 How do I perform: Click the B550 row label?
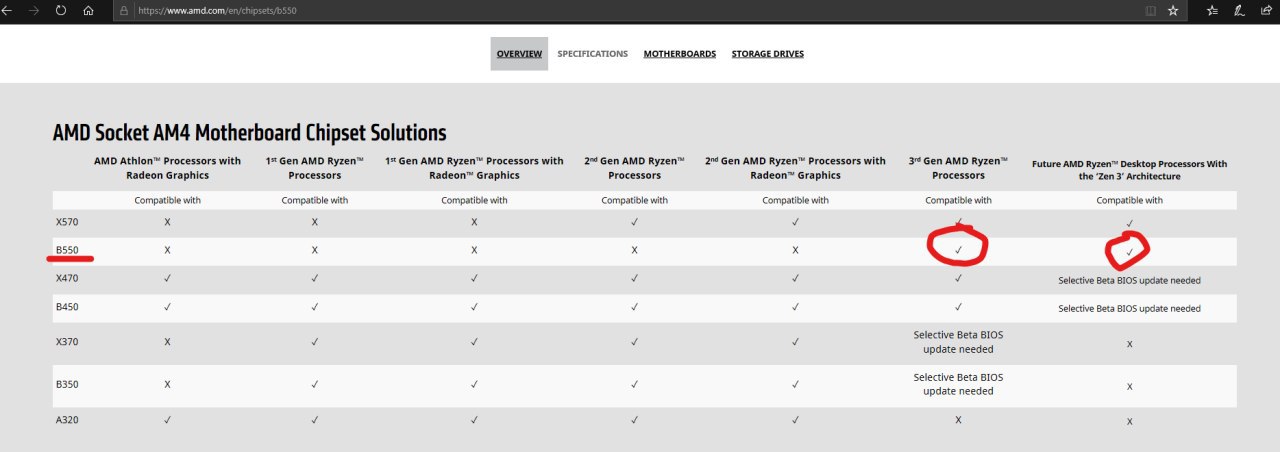[68, 250]
